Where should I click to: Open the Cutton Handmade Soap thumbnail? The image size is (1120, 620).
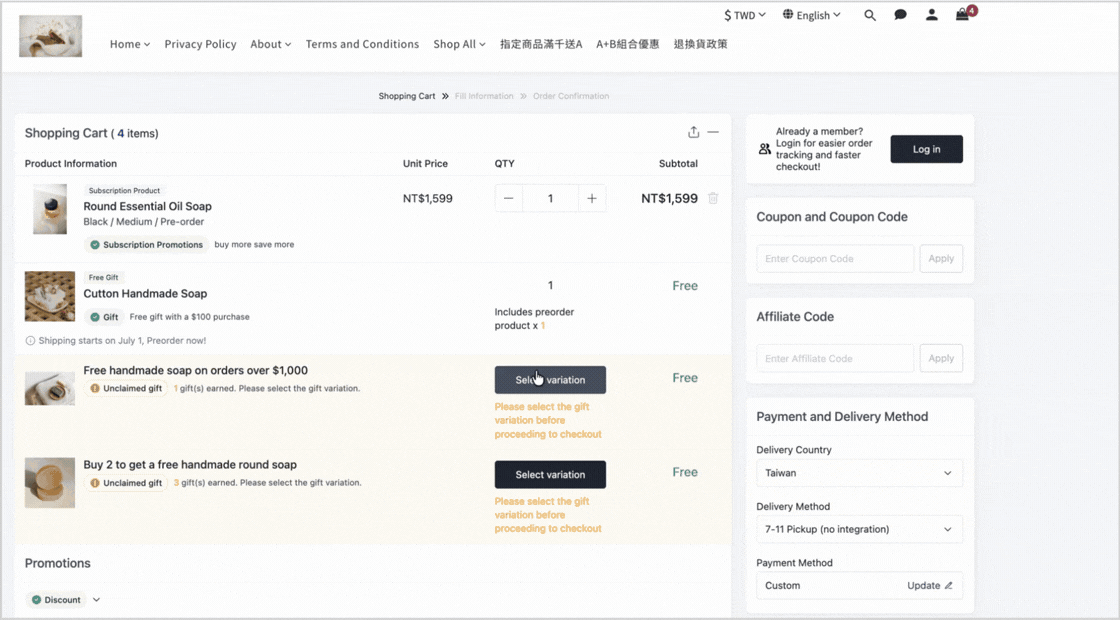tap(50, 296)
